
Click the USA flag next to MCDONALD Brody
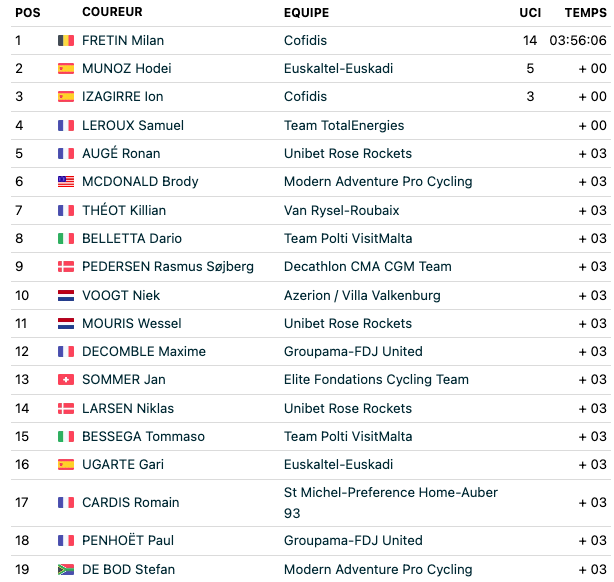66,181
